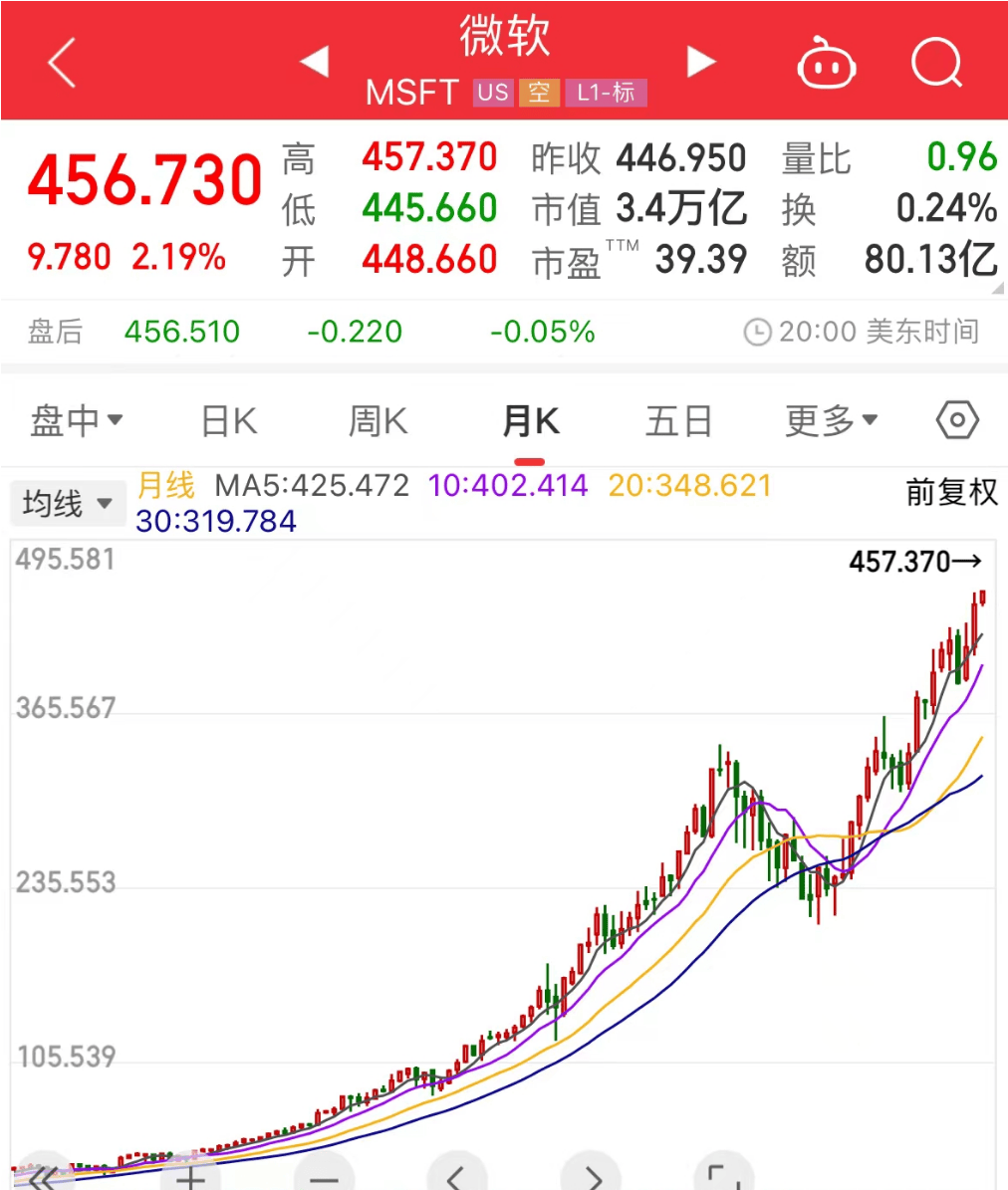Tap the chart high marker 457.370→
The height and width of the screenshot is (1190, 1008).
(915, 562)
